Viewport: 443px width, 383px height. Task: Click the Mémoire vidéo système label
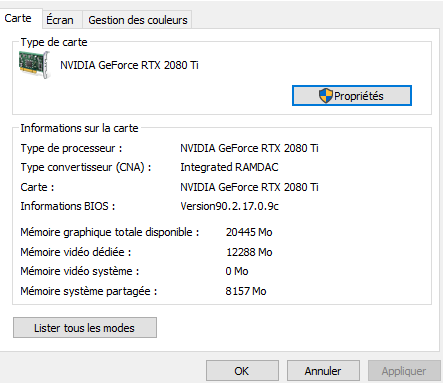80,271
